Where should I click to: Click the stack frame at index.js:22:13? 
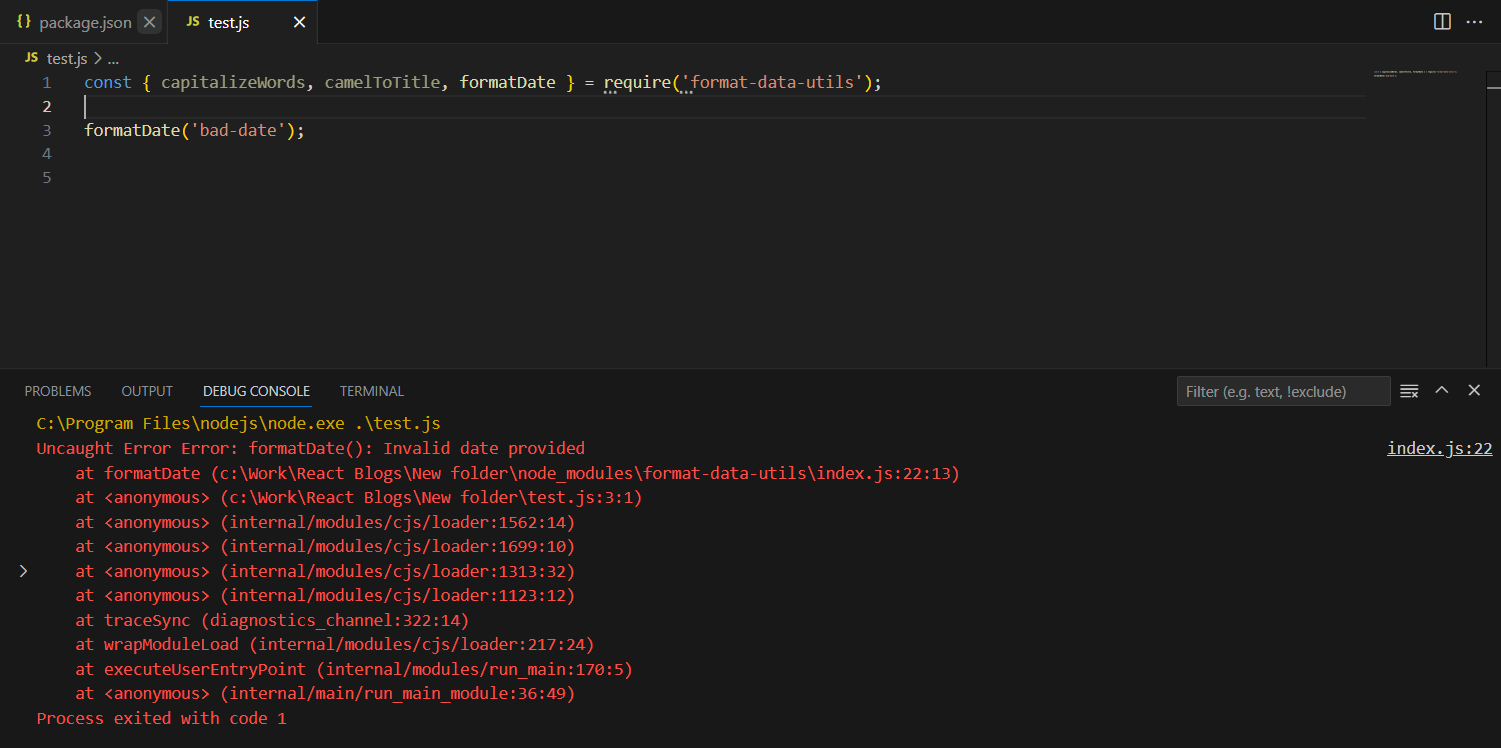517,473
